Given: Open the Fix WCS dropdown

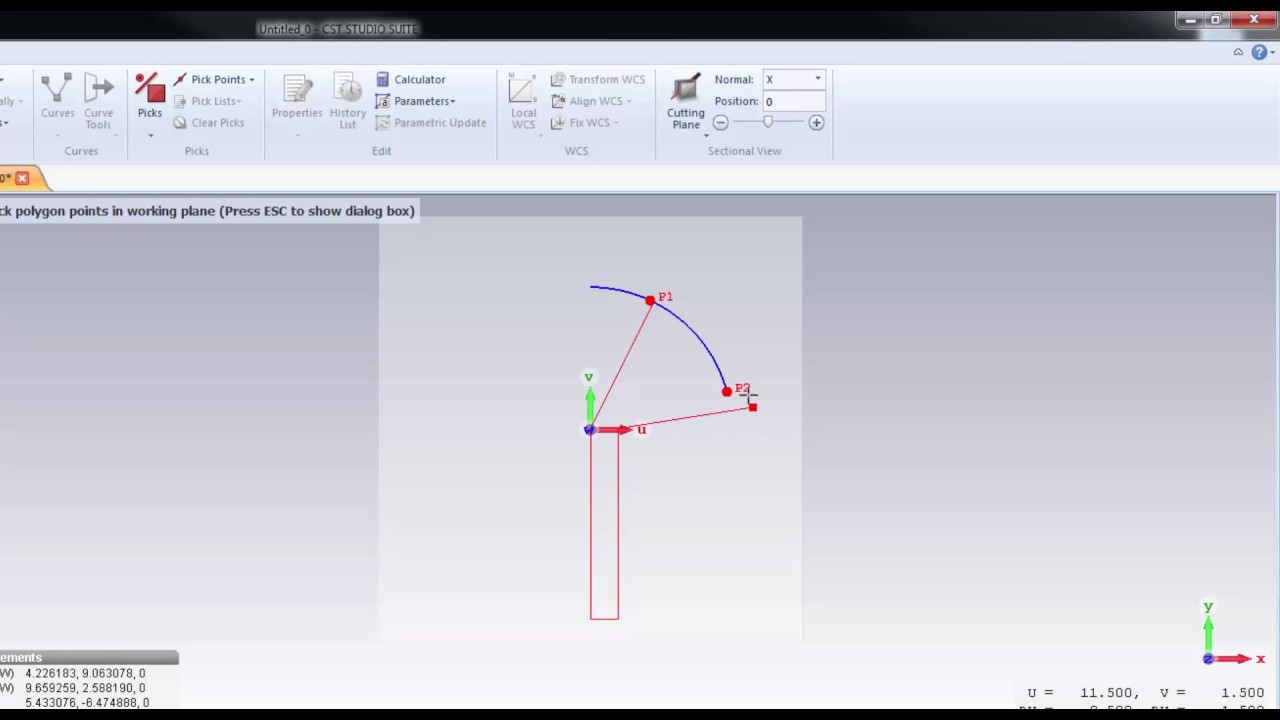Looking at the screenshot, I should [x=584, y=123].
